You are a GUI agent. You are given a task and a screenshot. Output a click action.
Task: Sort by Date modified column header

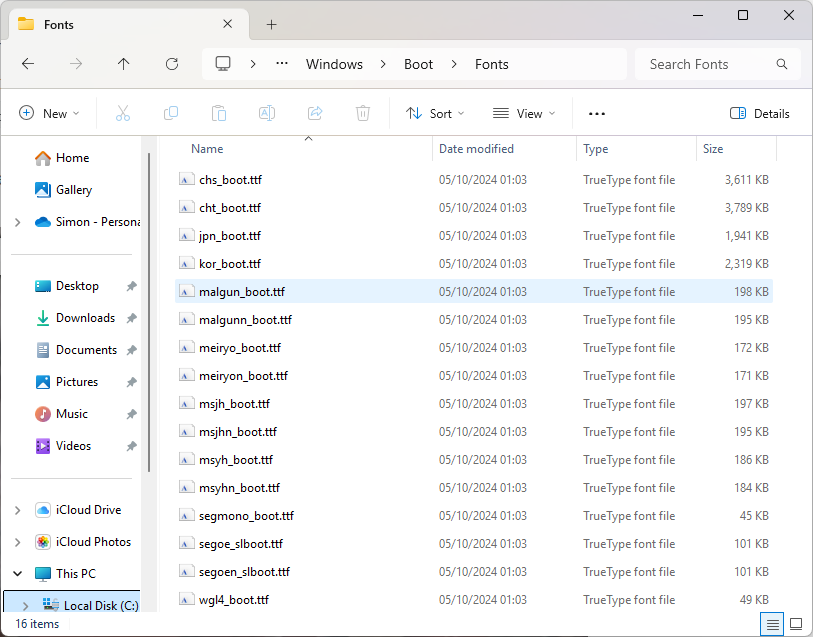504,149
